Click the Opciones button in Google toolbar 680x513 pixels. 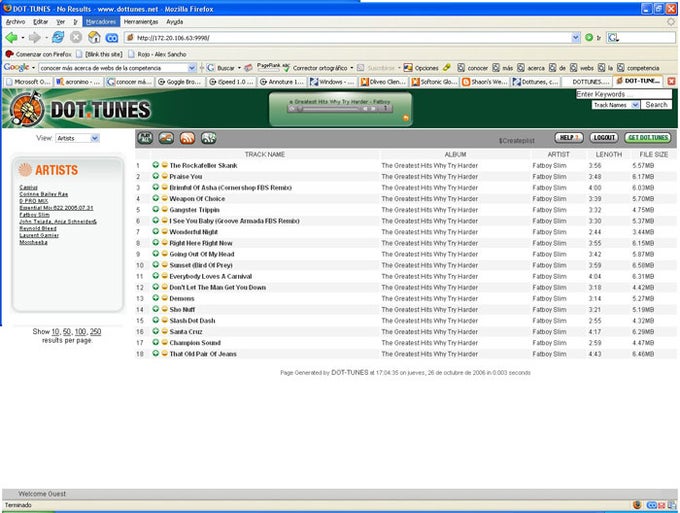(x=421, y=68)
